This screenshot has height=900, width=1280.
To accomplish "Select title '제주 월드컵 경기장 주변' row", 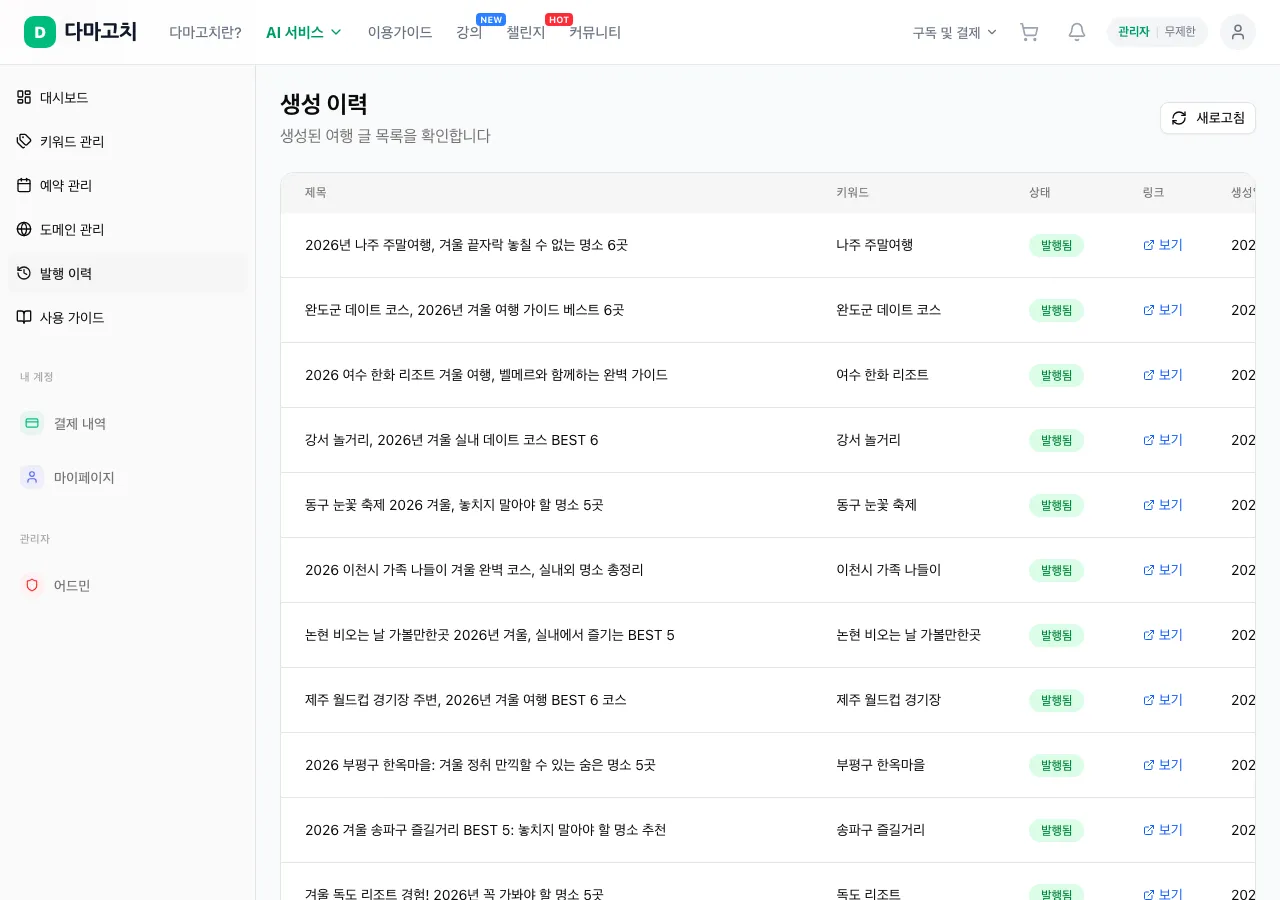I will tap(466, 700).
